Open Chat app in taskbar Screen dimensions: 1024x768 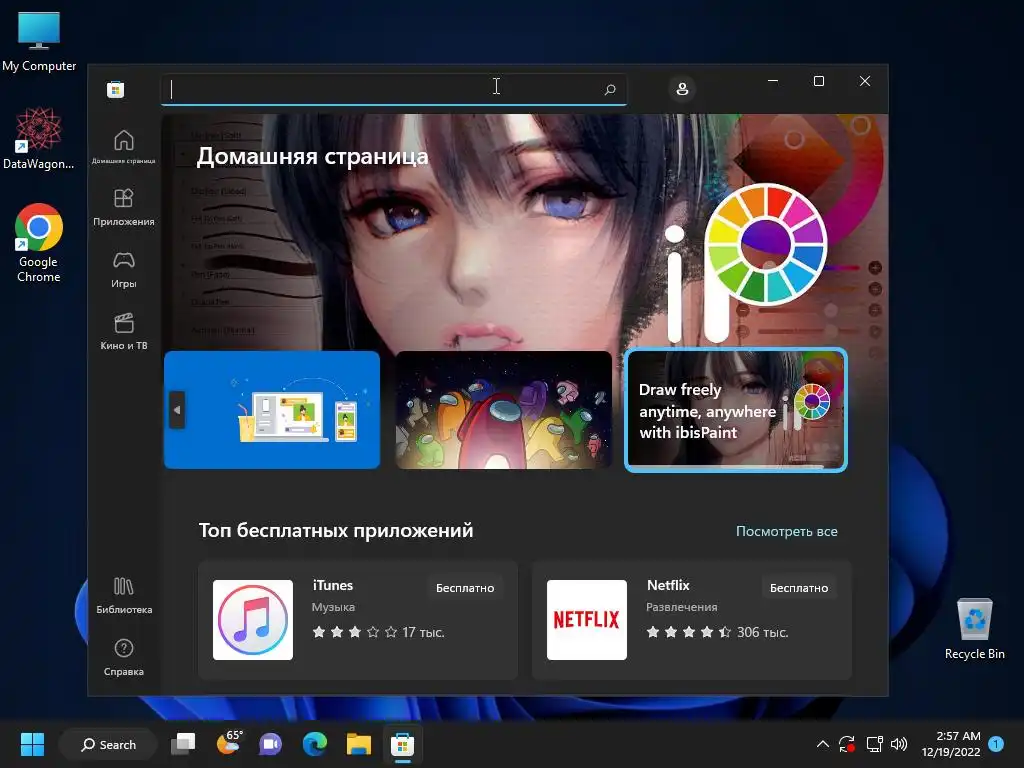(x=270, y=744)
